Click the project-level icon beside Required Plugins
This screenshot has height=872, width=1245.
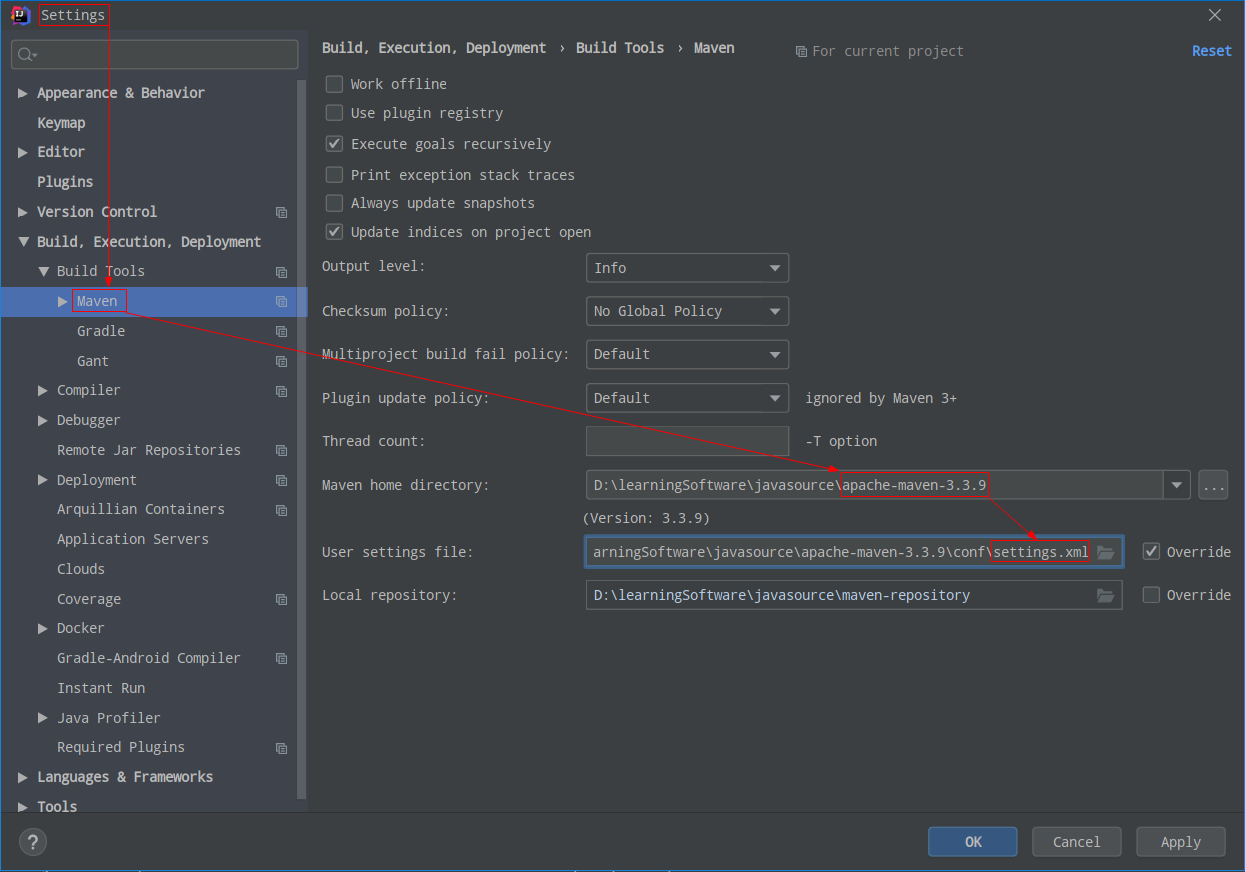click(x=281, y=748)
